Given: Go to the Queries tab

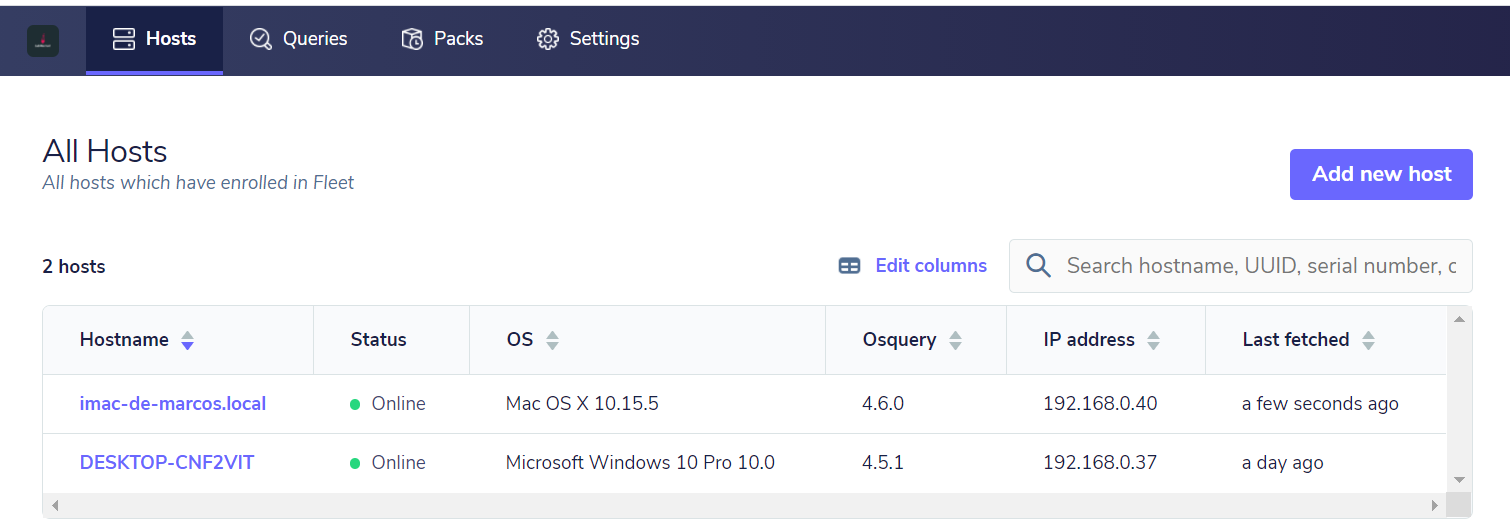Looking at the screenshot, I should 298,40.
